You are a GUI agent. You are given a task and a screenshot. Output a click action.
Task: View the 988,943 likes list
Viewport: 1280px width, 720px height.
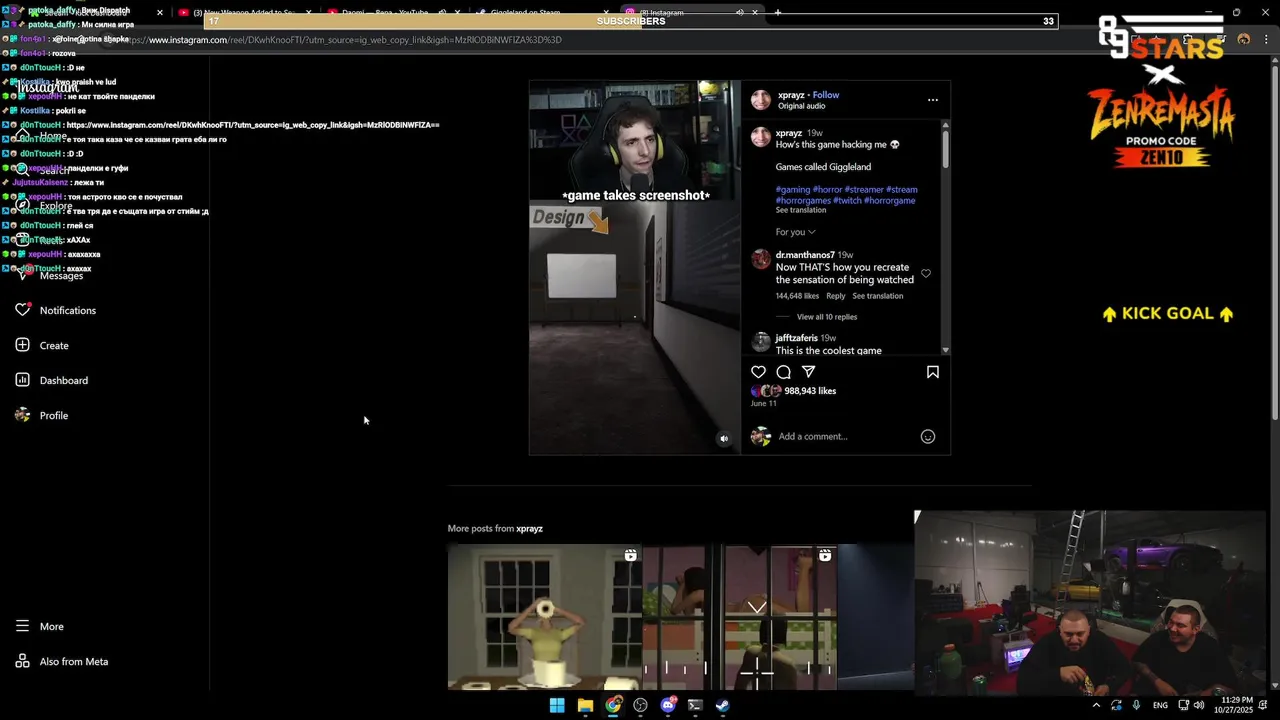click(810, 391)
